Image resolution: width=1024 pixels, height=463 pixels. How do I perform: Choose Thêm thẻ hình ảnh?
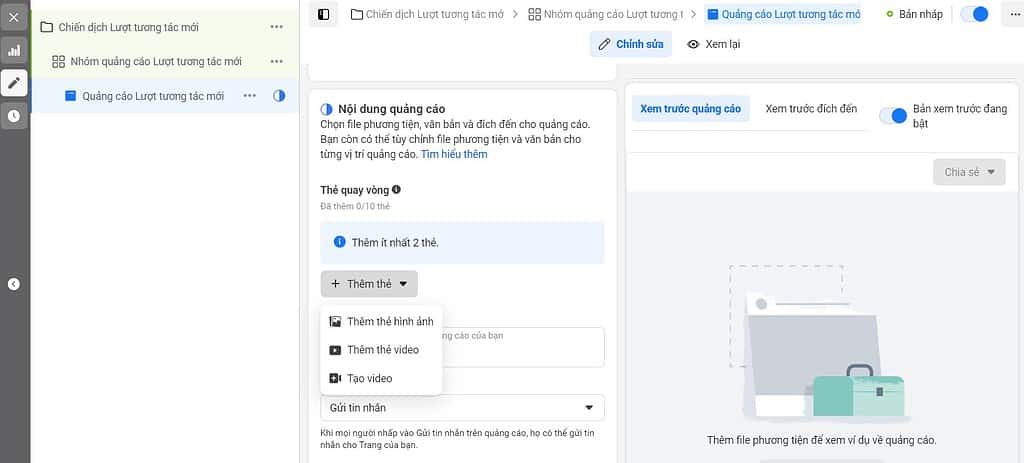coord(381,321)
